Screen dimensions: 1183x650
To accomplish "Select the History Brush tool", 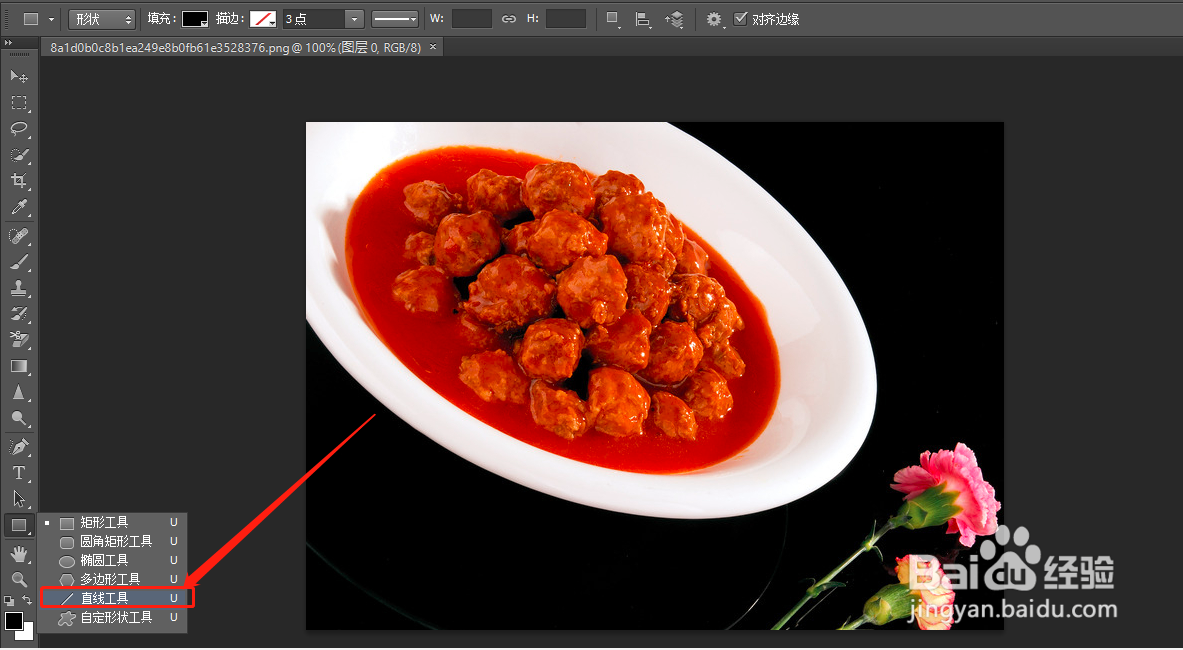I will tap(19, 314).
